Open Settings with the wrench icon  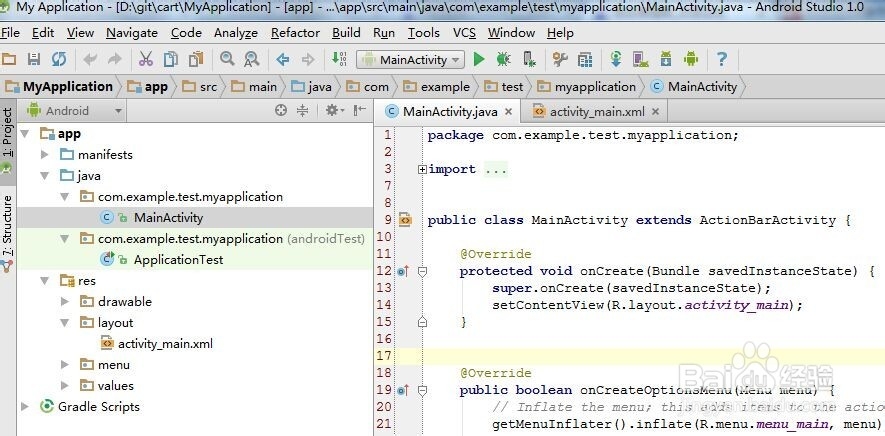560,59
